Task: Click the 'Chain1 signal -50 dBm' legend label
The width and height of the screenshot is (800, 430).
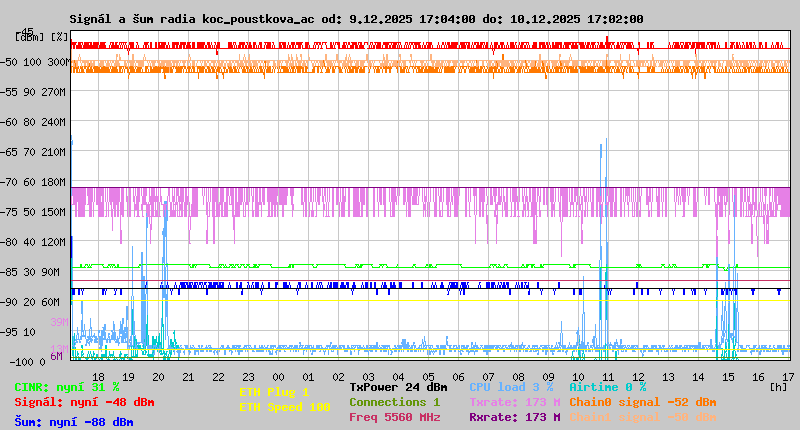Action: tap(643, 417)
